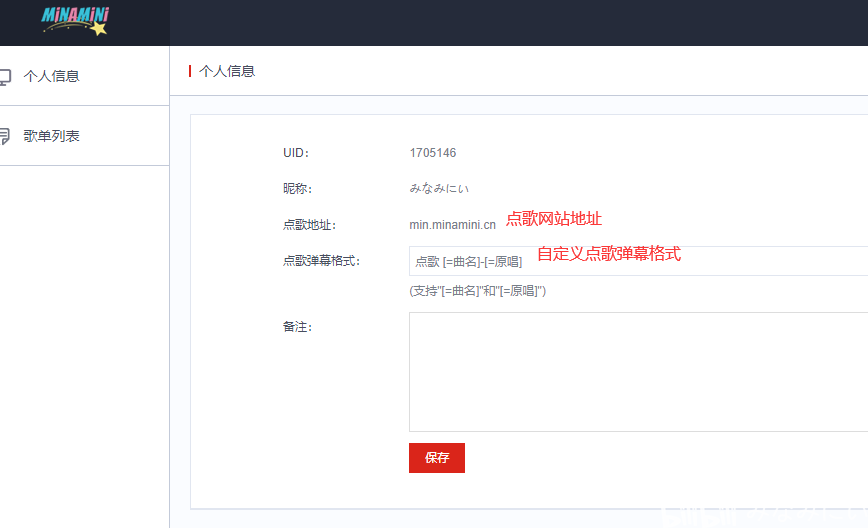Screen dimensions: 868x528
Task: Select the UID value 1705146
Action: pos(433,153)
